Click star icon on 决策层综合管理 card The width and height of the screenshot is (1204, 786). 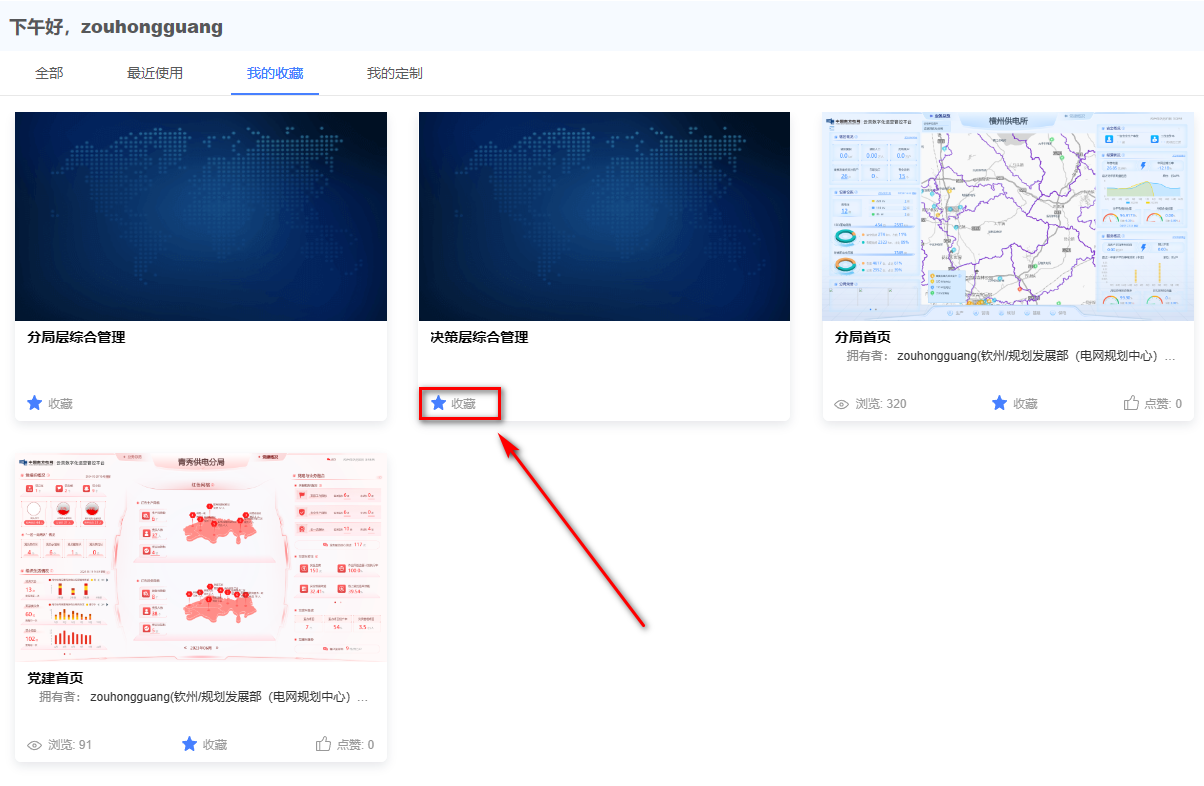coord(438,403)
